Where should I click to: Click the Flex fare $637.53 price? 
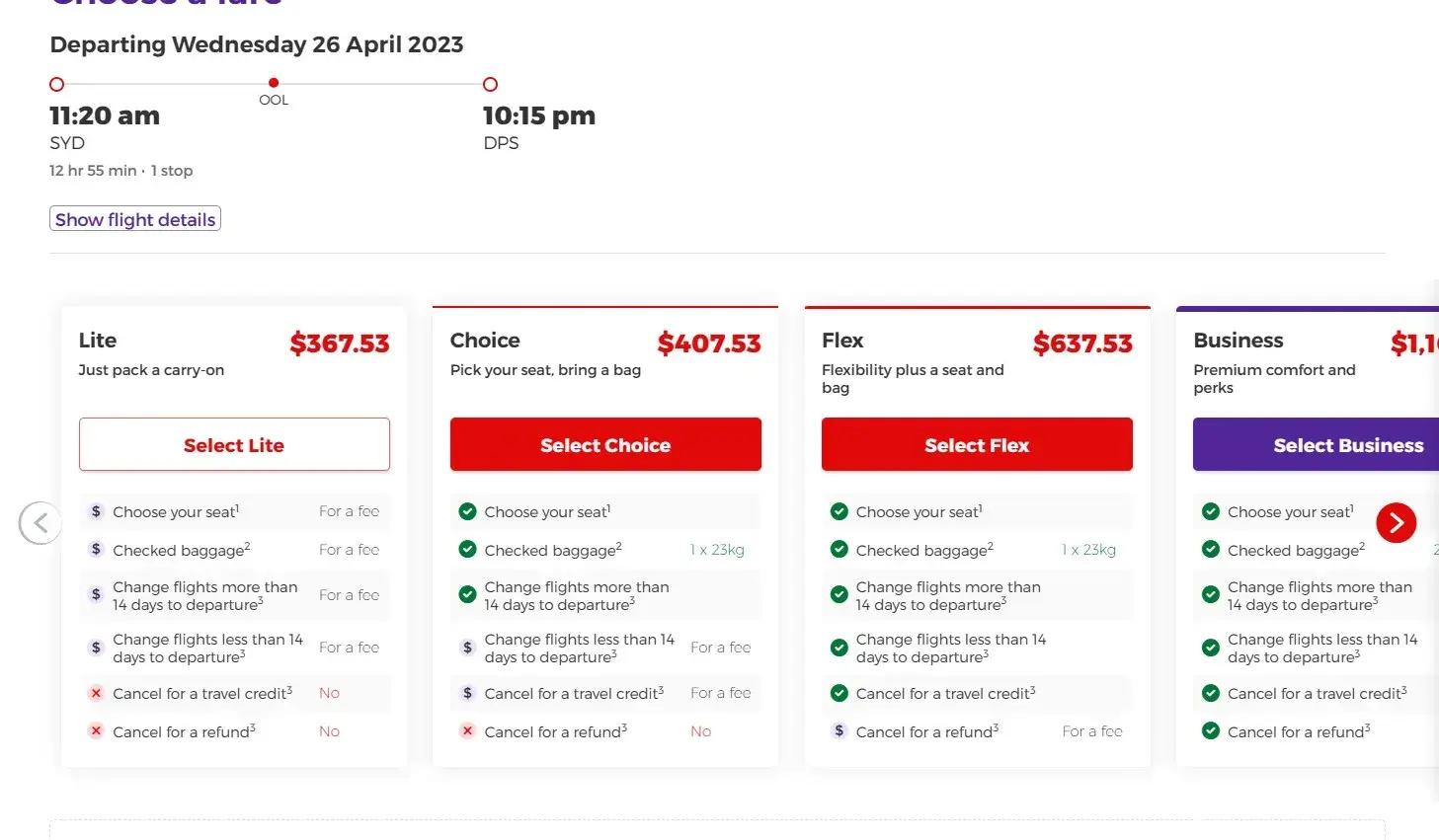pyautogui.click(x=1082, y=344)
